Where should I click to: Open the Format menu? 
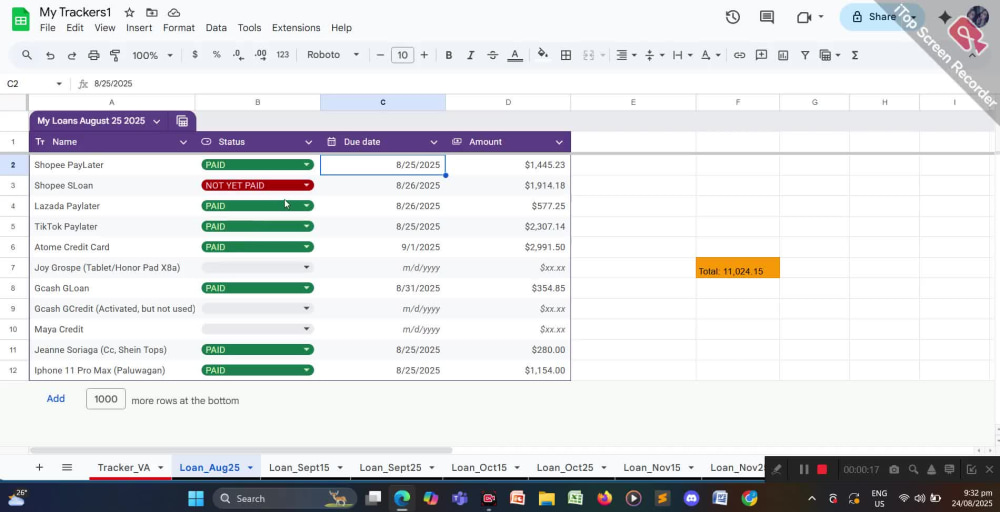[x=179, y=28]
